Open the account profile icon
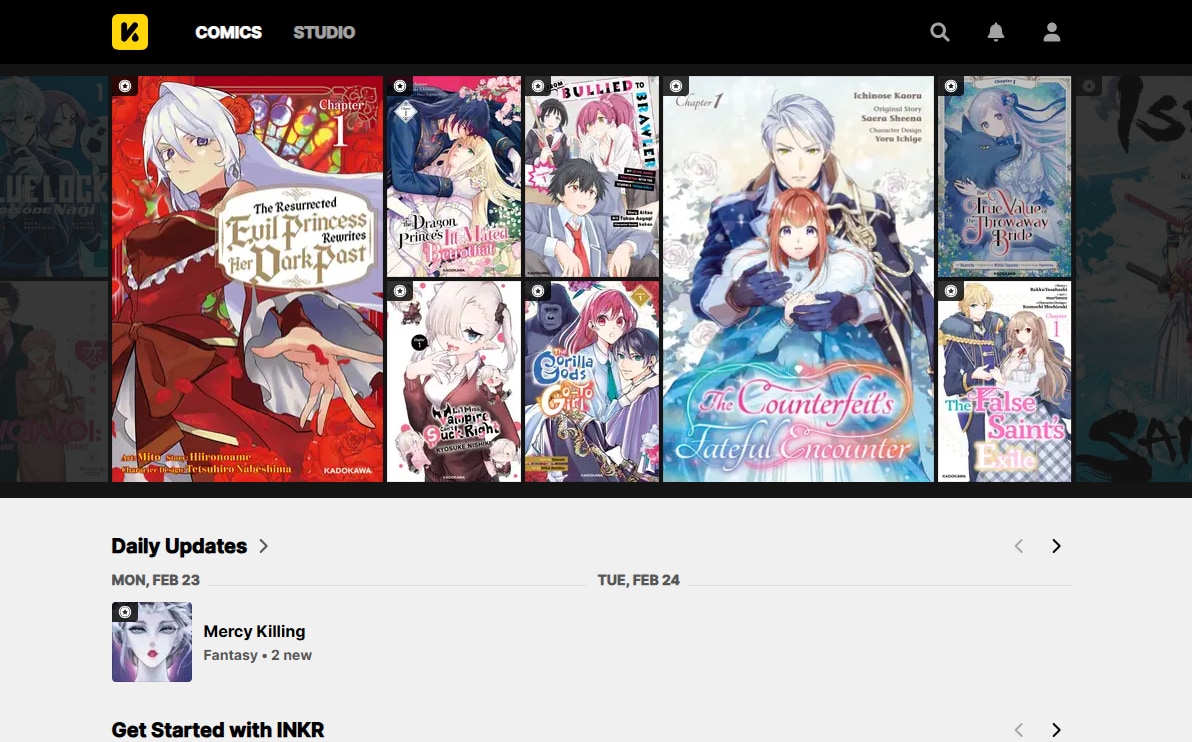Screen dimensions: 1192x742 point(1052,31)
